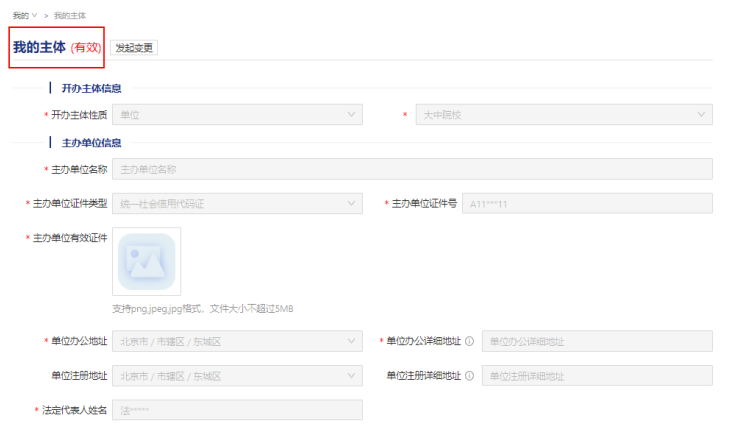Click the 我的主体 breadcrumb item

(69, 15)
